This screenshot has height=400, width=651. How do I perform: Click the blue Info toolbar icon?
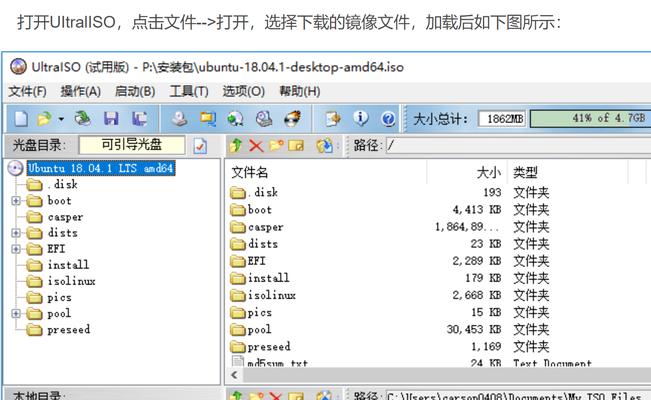click(x=360, y=119)
